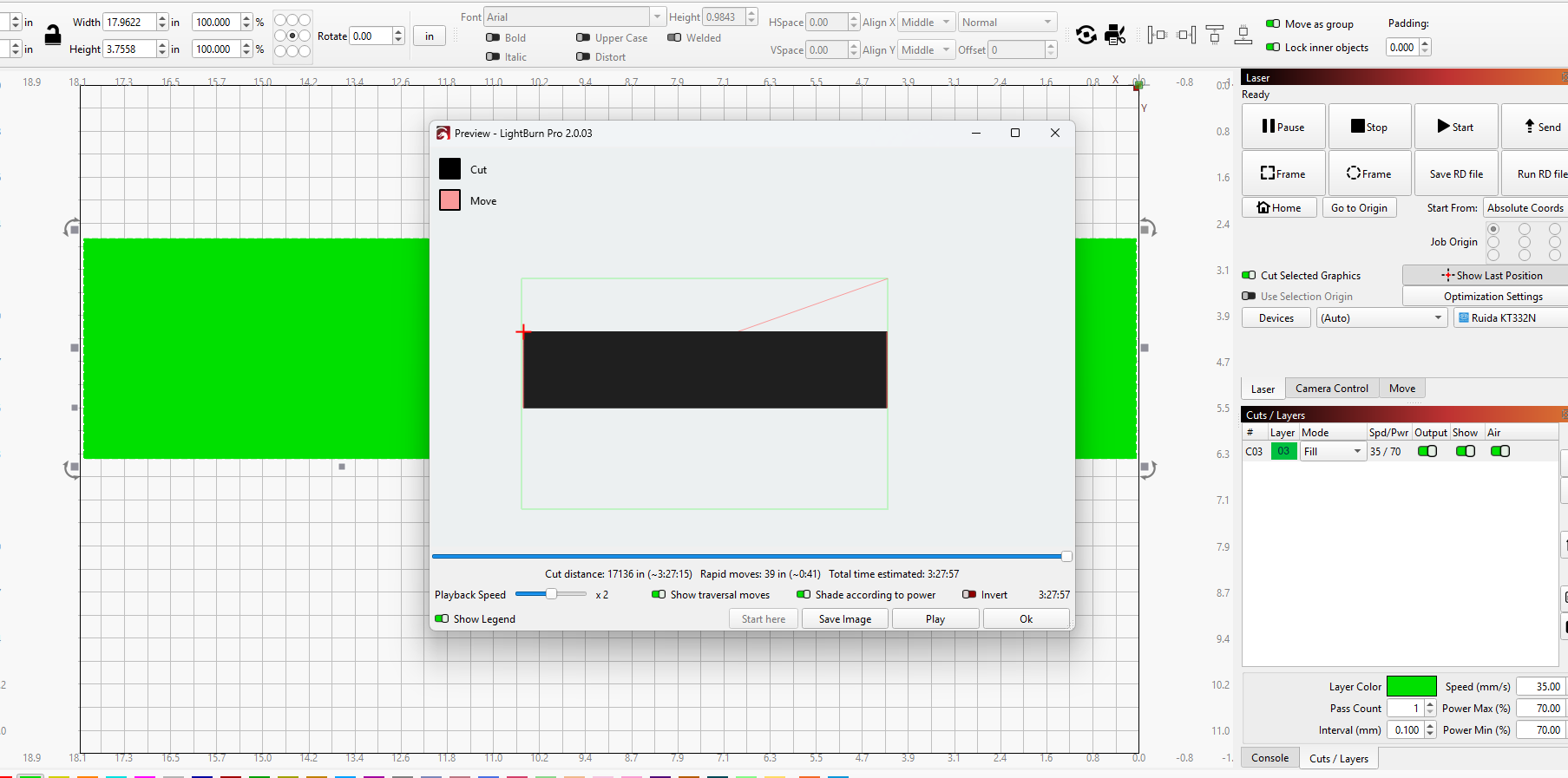Click the Stop button in Laser panel

(x=1368, y=127)
